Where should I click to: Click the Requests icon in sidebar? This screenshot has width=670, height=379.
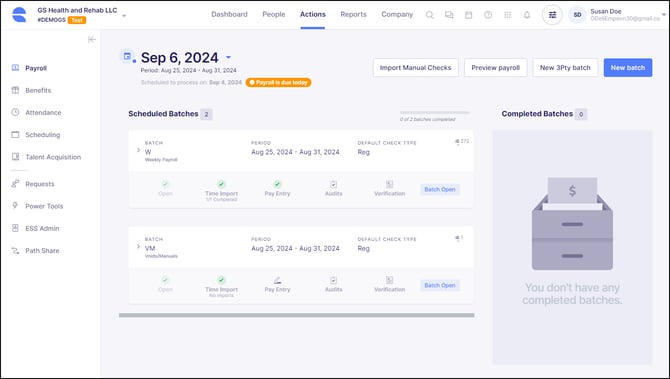click(15, 184)
